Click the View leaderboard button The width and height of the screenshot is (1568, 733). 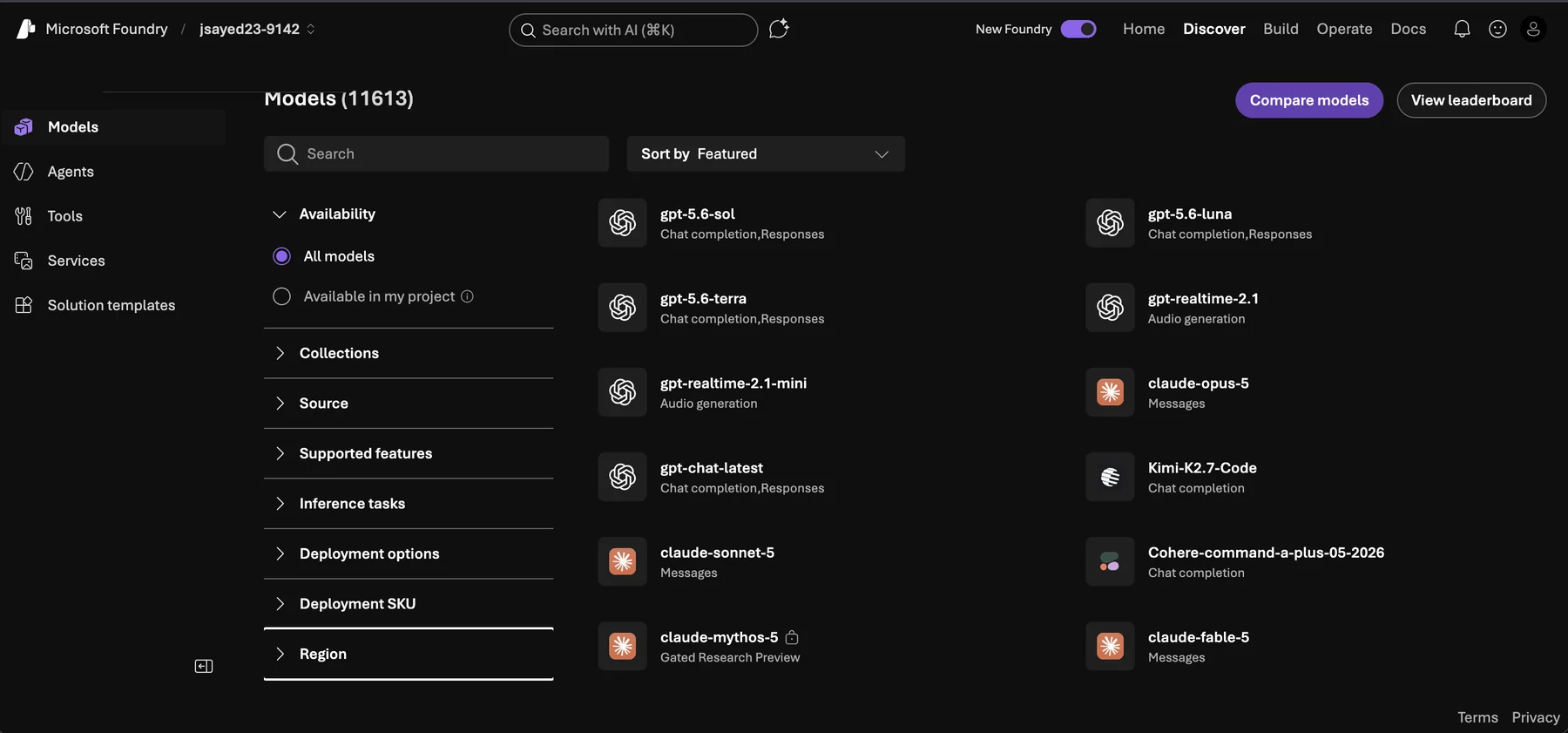point(1471,100)
